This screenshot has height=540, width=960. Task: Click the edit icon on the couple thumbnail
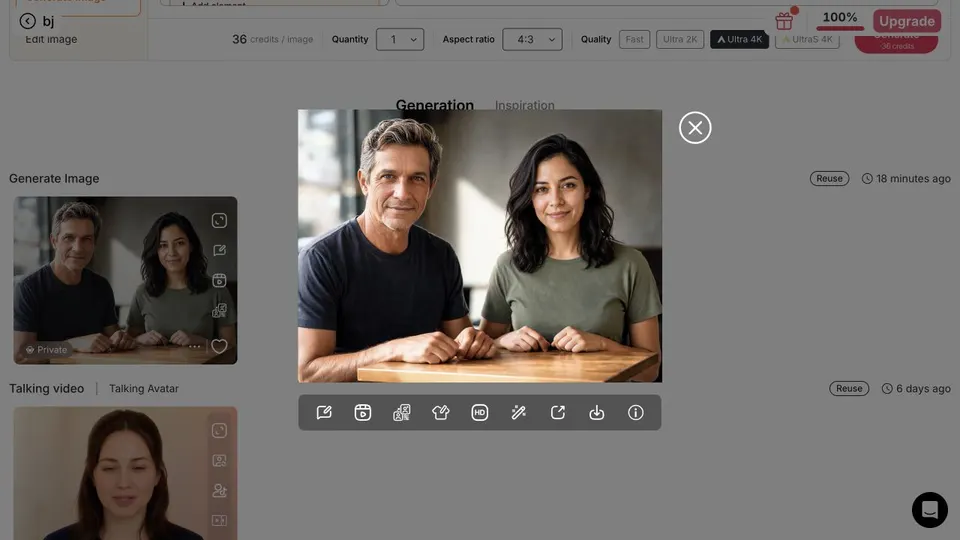tap(219, 250)
